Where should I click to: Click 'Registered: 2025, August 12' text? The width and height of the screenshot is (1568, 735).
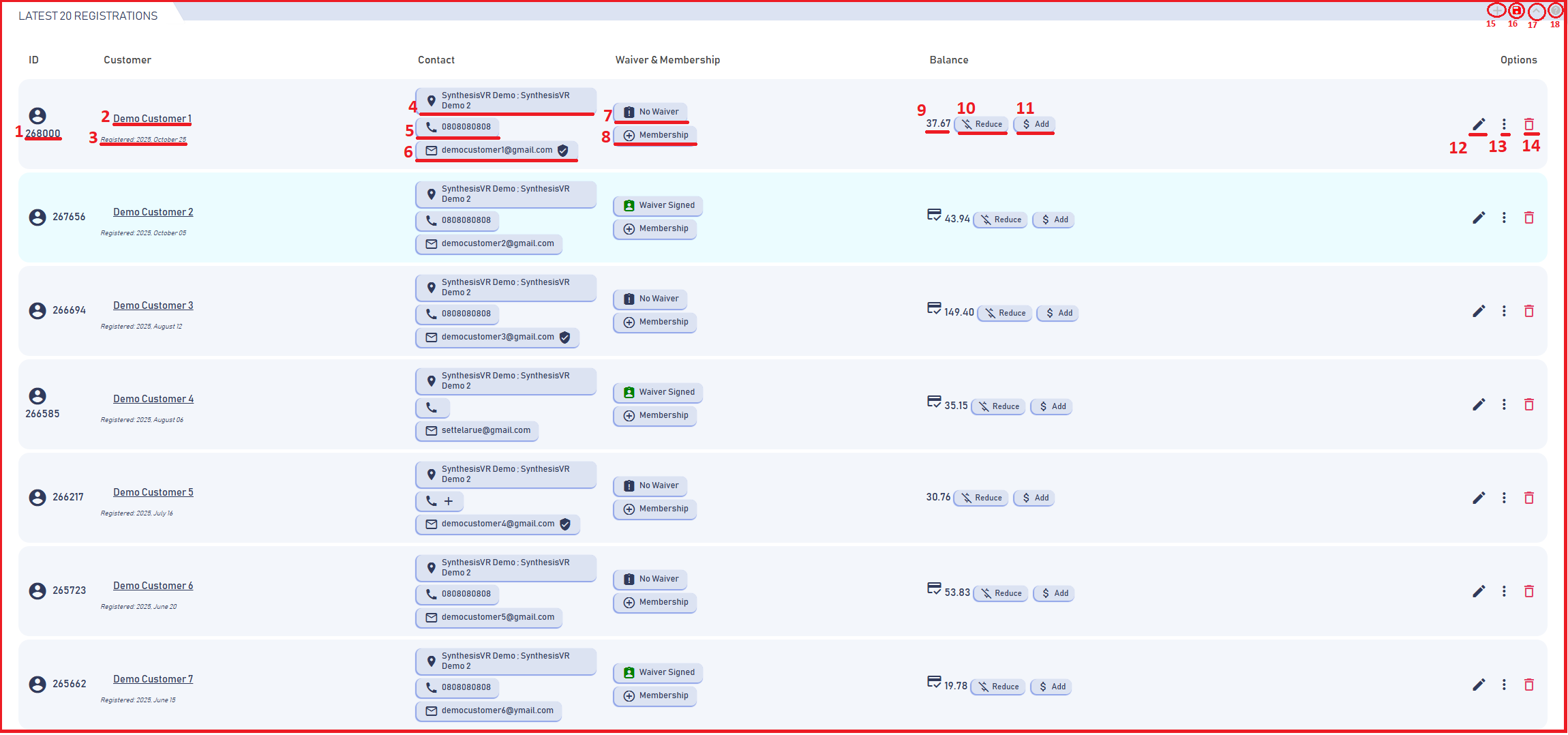[142, 327]
